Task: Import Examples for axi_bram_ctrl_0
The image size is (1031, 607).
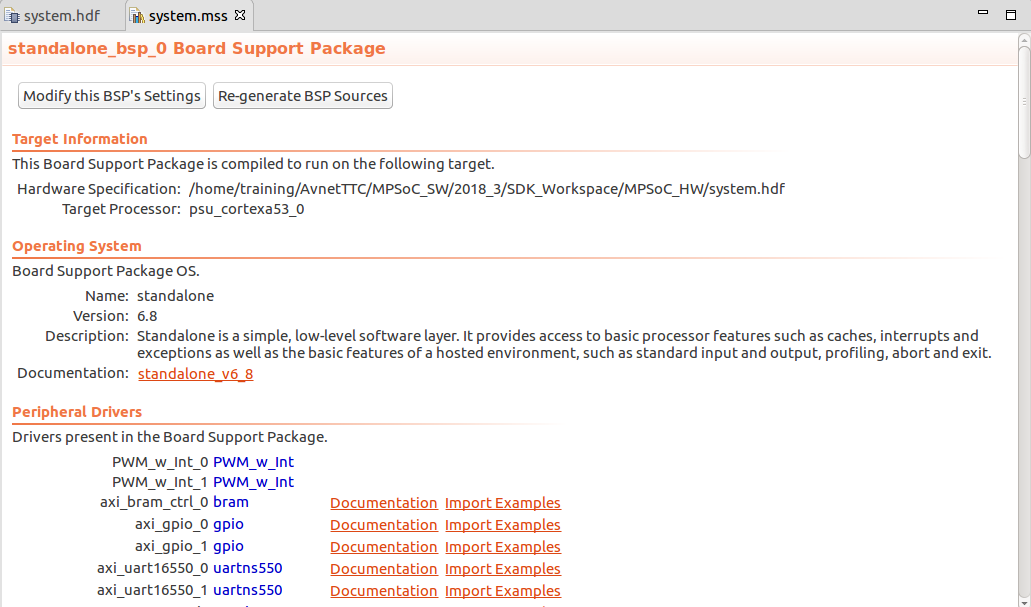Action: (502, 503)
